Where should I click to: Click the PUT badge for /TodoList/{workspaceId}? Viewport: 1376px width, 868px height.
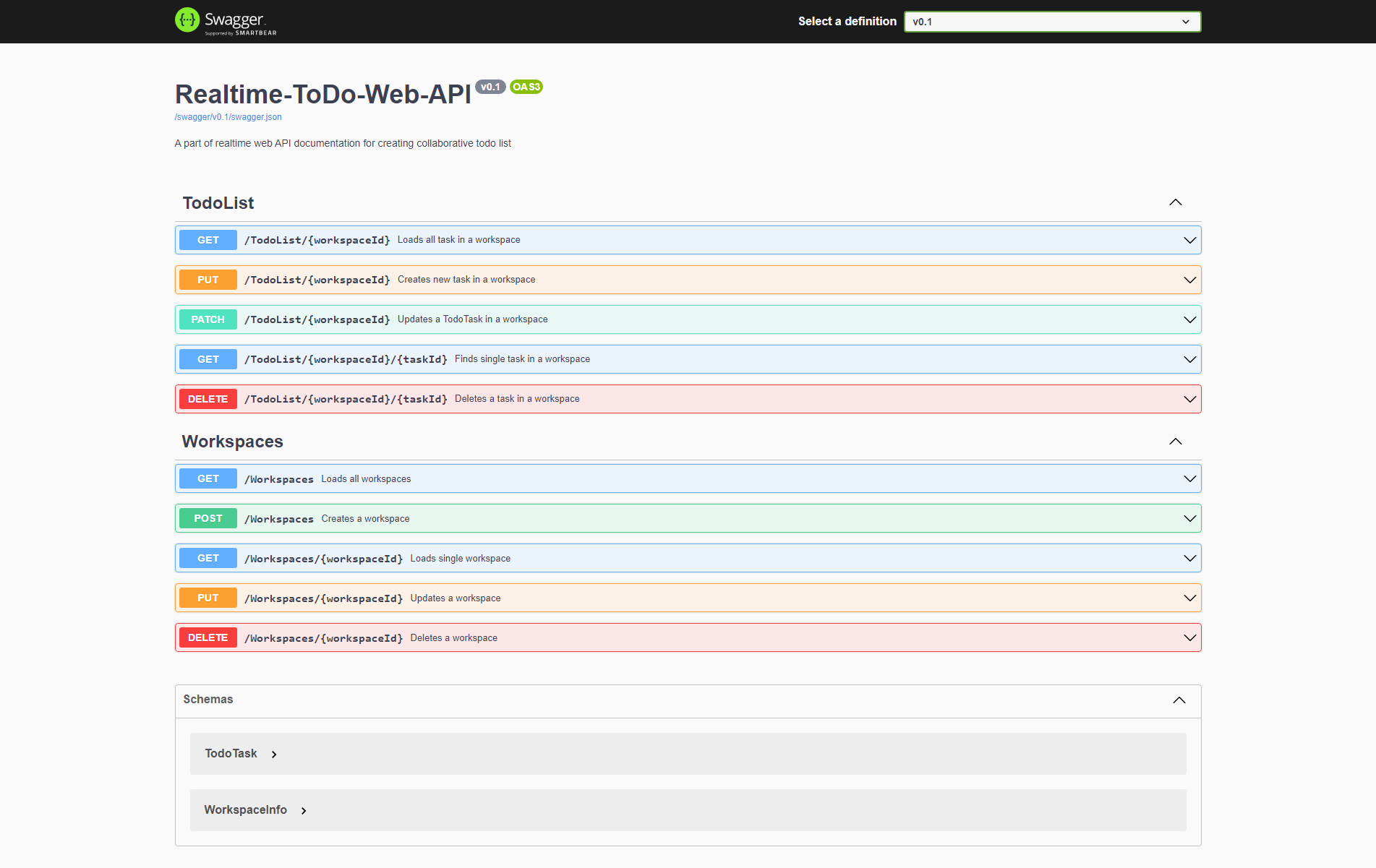pyautogui.click(x=208, y=279)
